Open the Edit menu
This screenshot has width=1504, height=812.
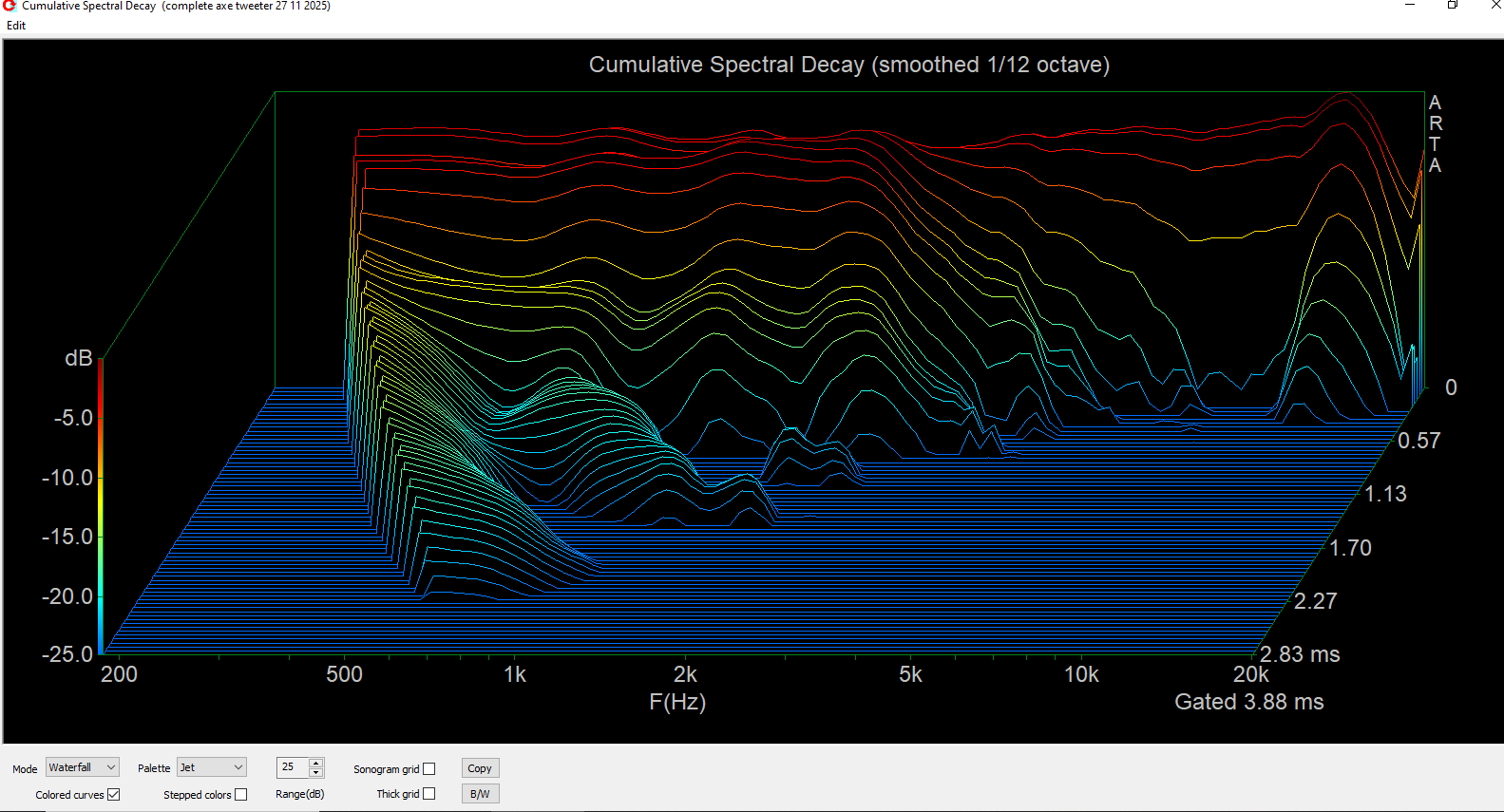(16, 26)
